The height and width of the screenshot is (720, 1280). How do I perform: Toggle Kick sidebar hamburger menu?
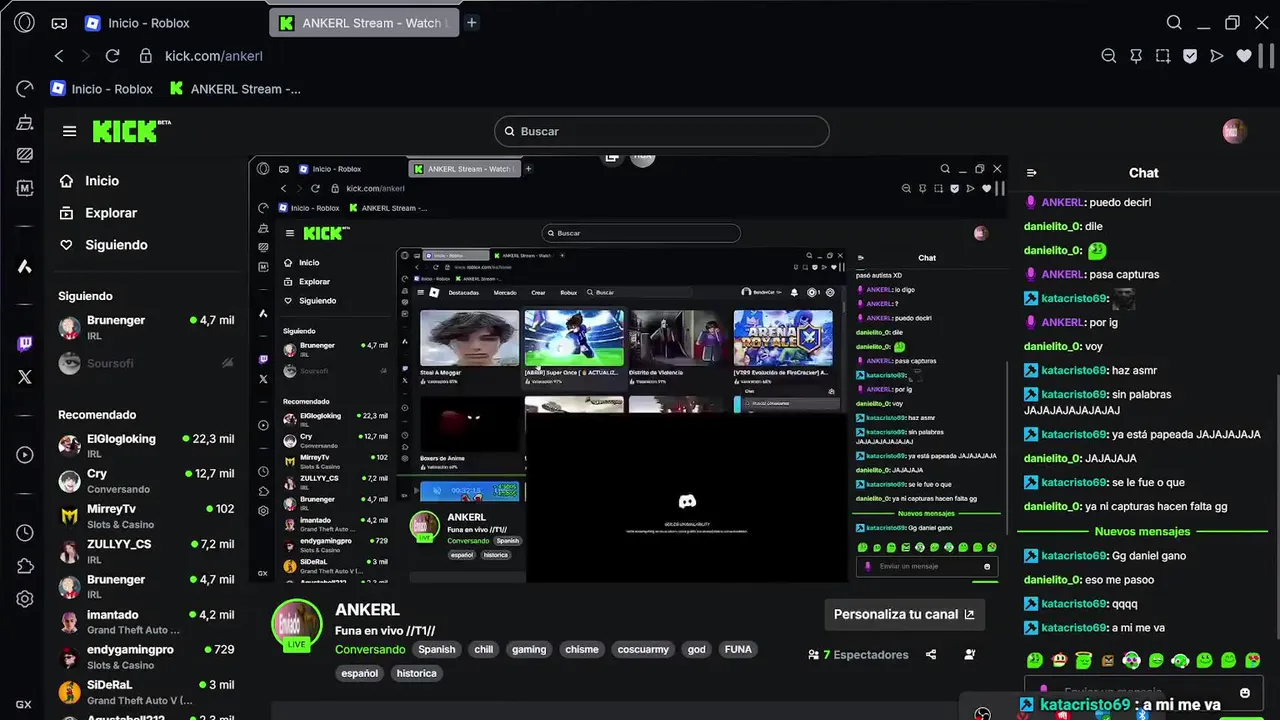[x=69, y=131]
